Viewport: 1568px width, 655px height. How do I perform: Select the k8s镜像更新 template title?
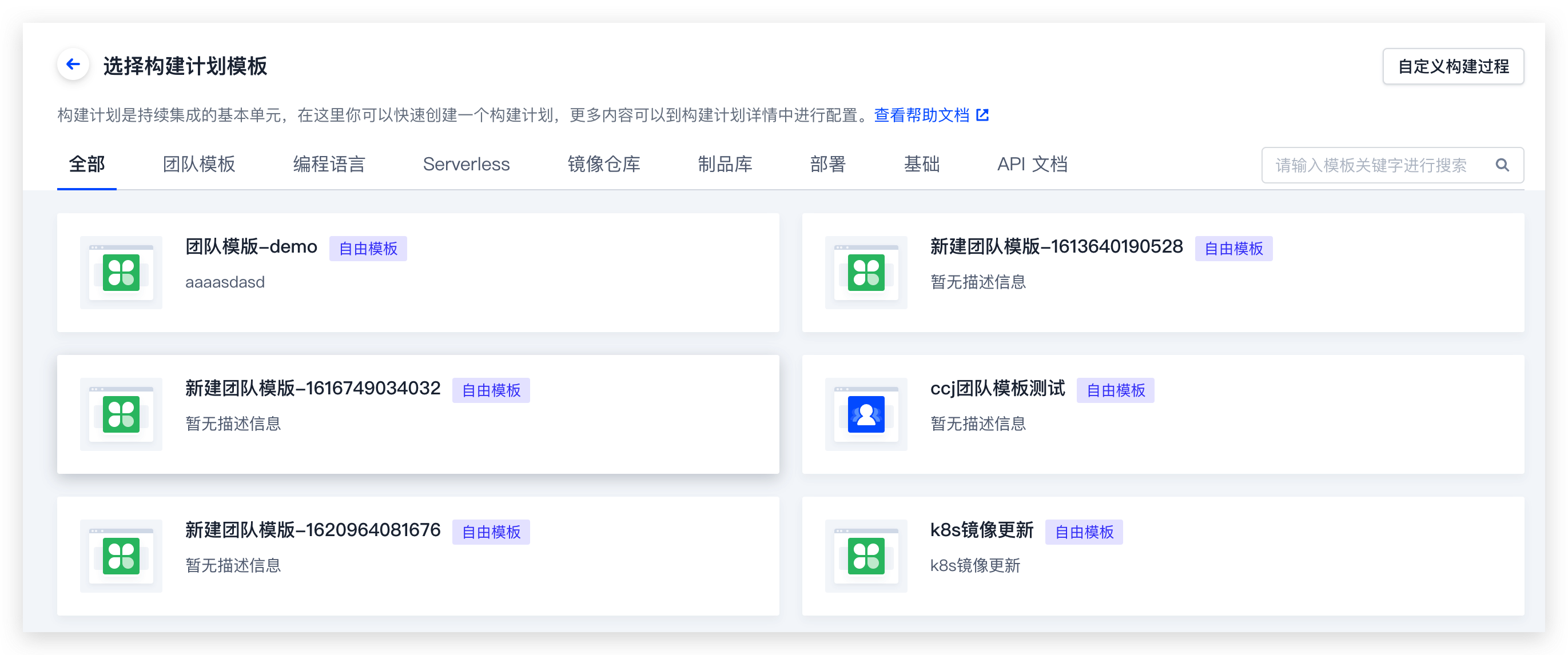982,530
